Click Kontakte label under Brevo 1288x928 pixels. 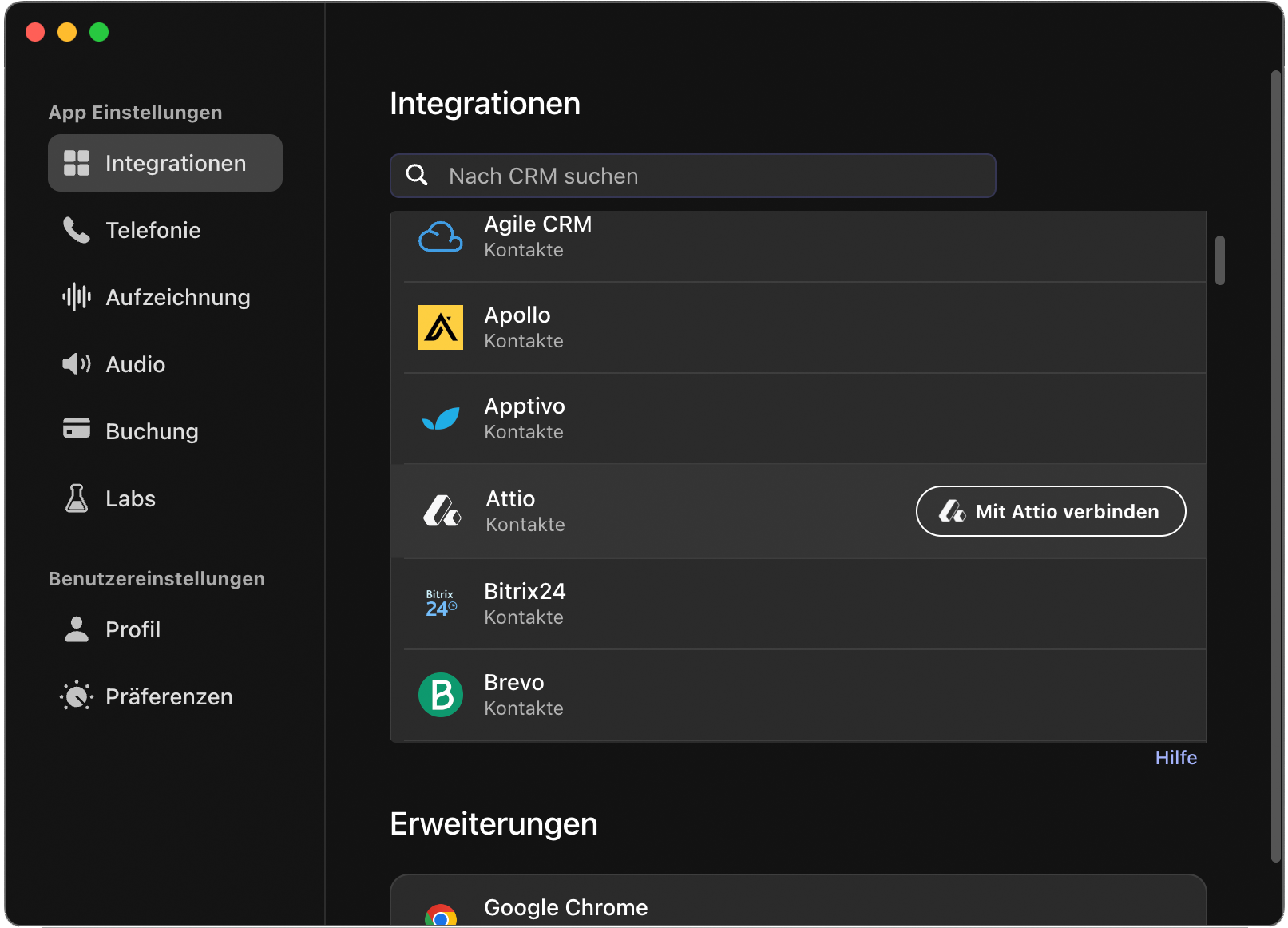[524, 708]
